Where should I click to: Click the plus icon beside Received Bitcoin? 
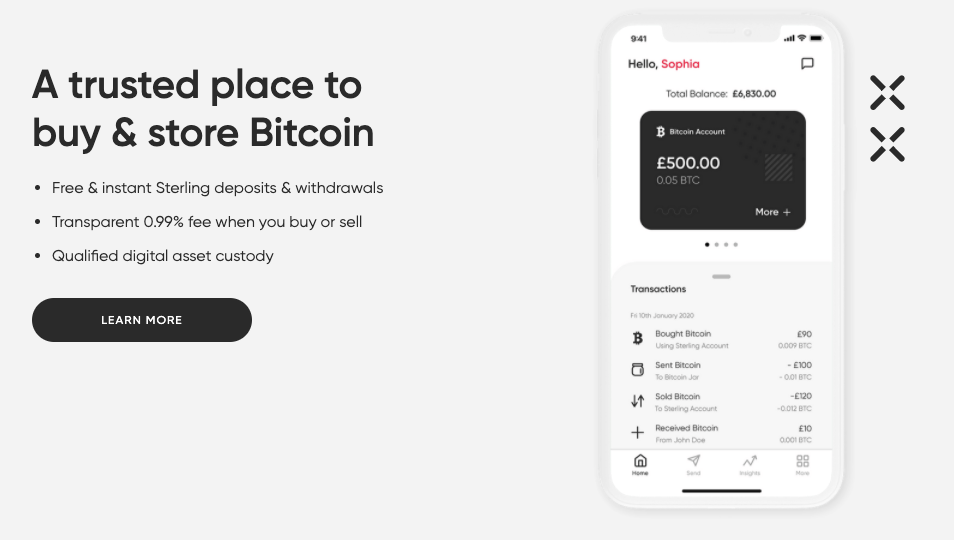point(638,432)
